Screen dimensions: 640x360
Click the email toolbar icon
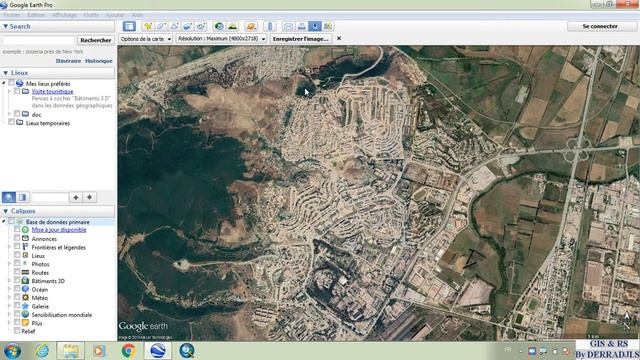tap(288, 26)
